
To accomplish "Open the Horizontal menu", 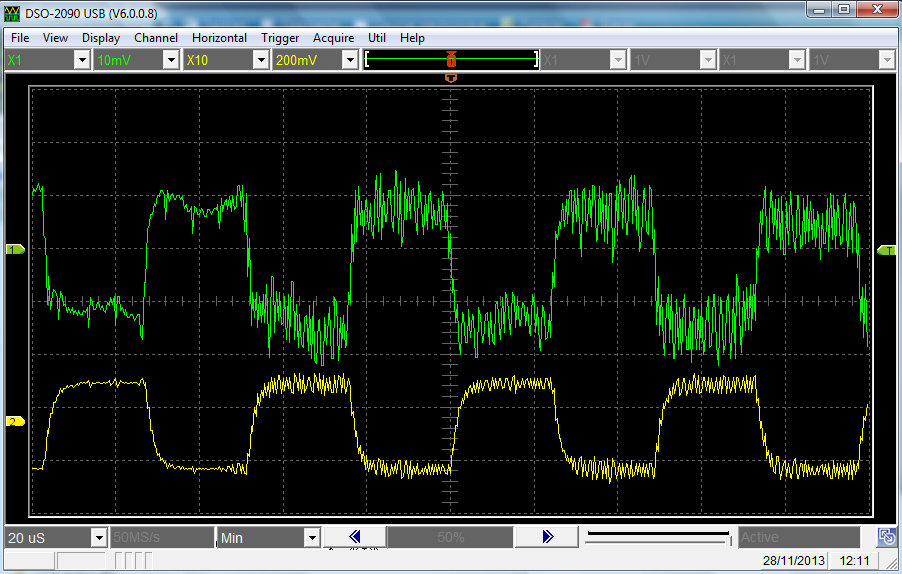I will (219, 38).
